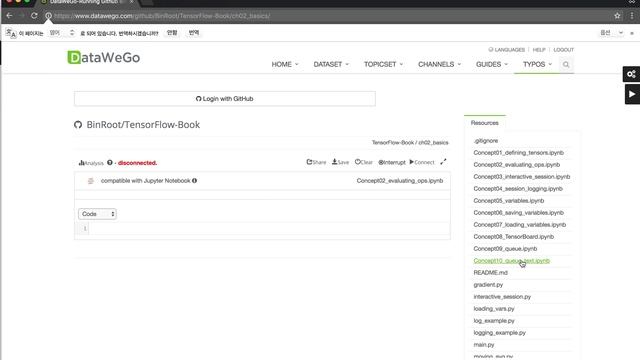Open the Chrome three-dot menu
This screenshot has height=360, width=640.
point(632,16)
